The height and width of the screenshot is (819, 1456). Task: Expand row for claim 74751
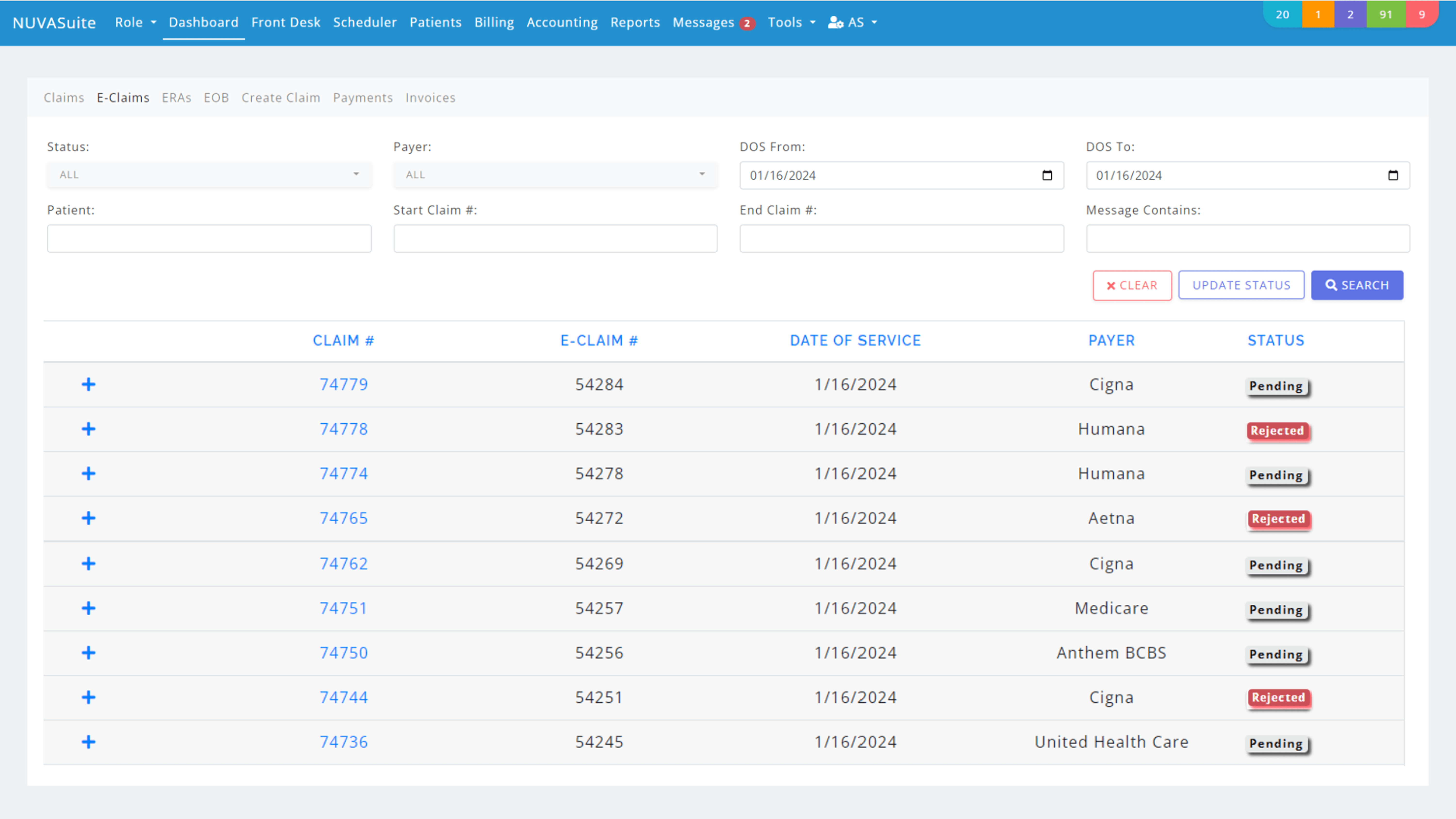pyautogui.click(x=88, y=608)
